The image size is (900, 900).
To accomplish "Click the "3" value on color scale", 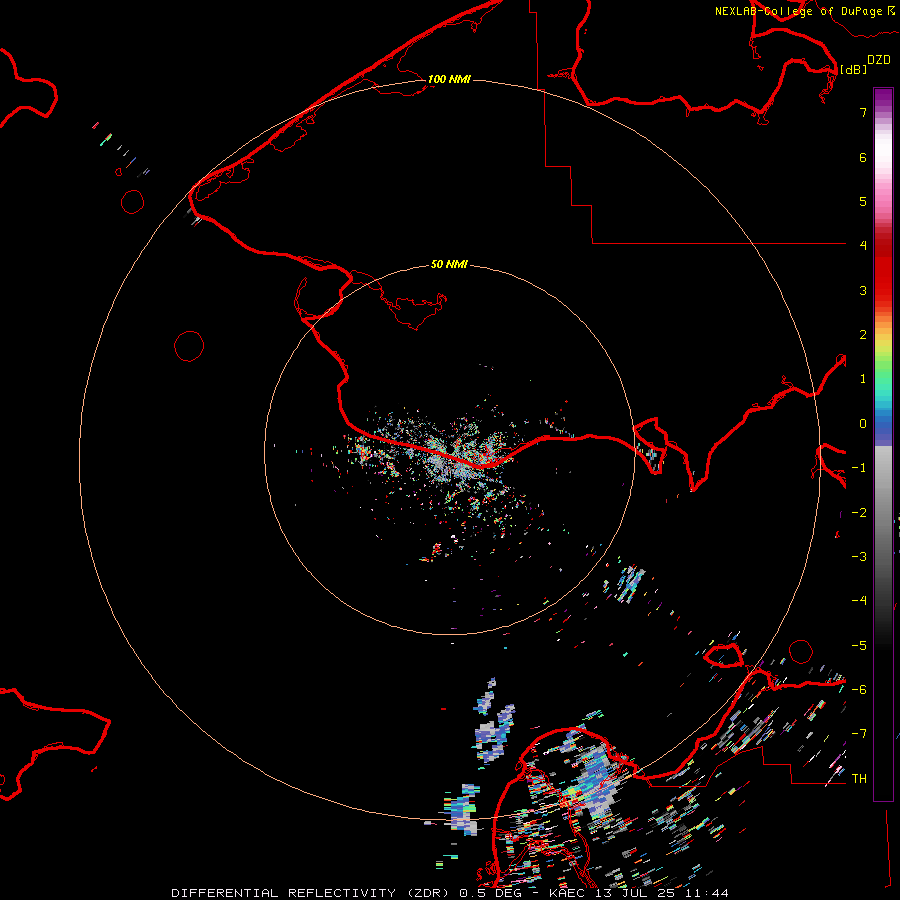I will pos(863,290).
